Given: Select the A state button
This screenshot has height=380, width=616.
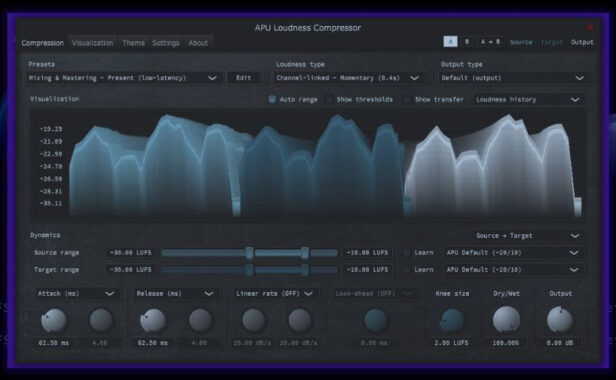Looking at the screenshot, I should (450, 42).
